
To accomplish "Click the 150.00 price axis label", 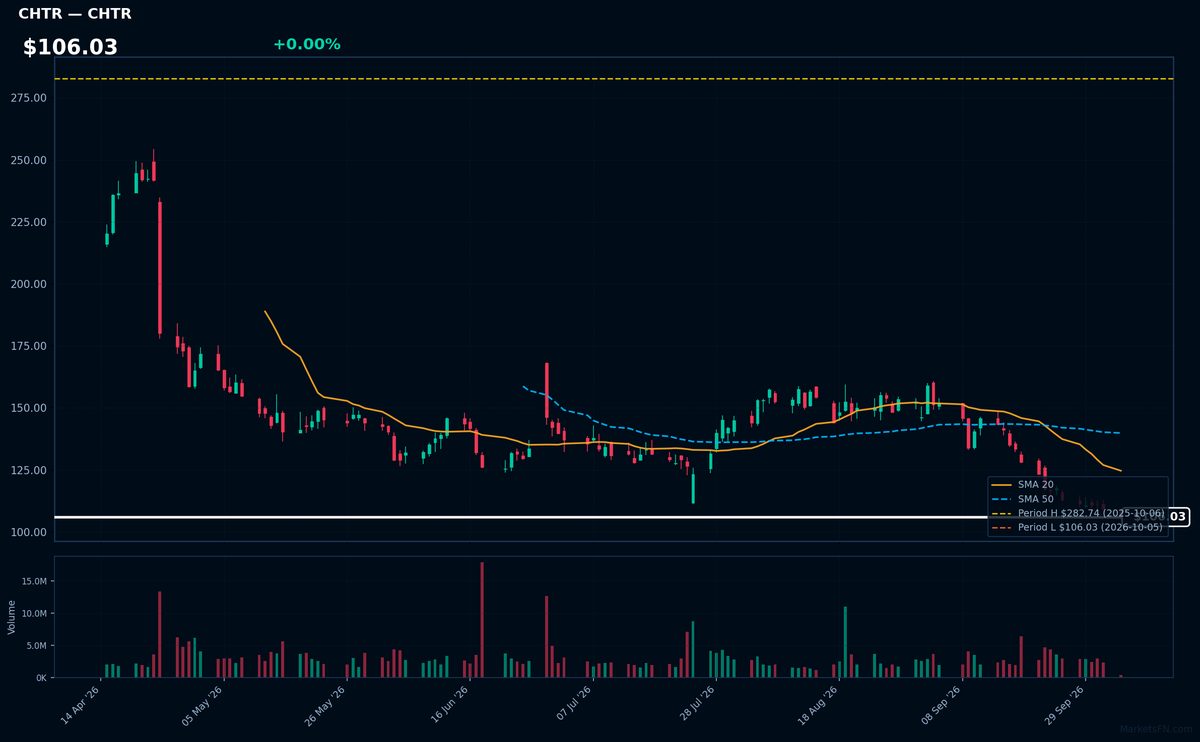I will tap(30, 408).
